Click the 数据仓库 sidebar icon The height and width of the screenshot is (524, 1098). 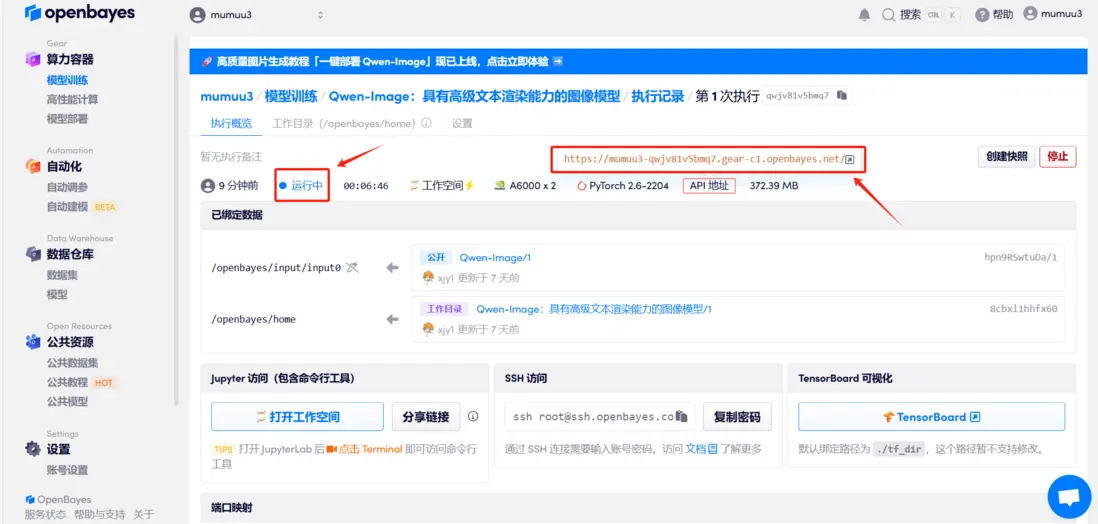[33, 254]
